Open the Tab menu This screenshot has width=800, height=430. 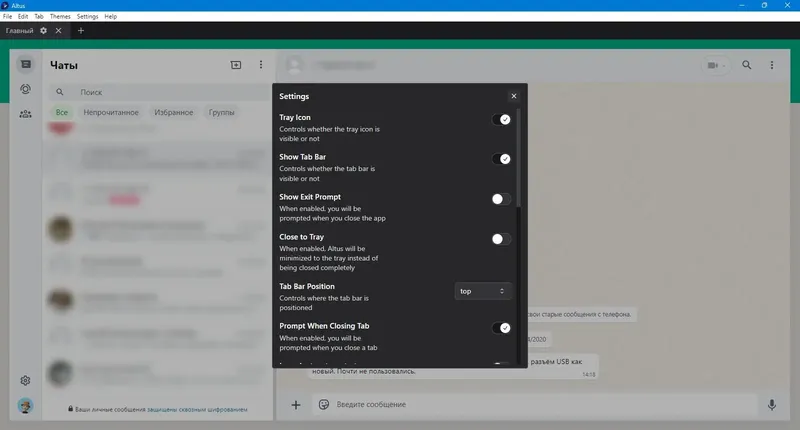pos(39,16)
